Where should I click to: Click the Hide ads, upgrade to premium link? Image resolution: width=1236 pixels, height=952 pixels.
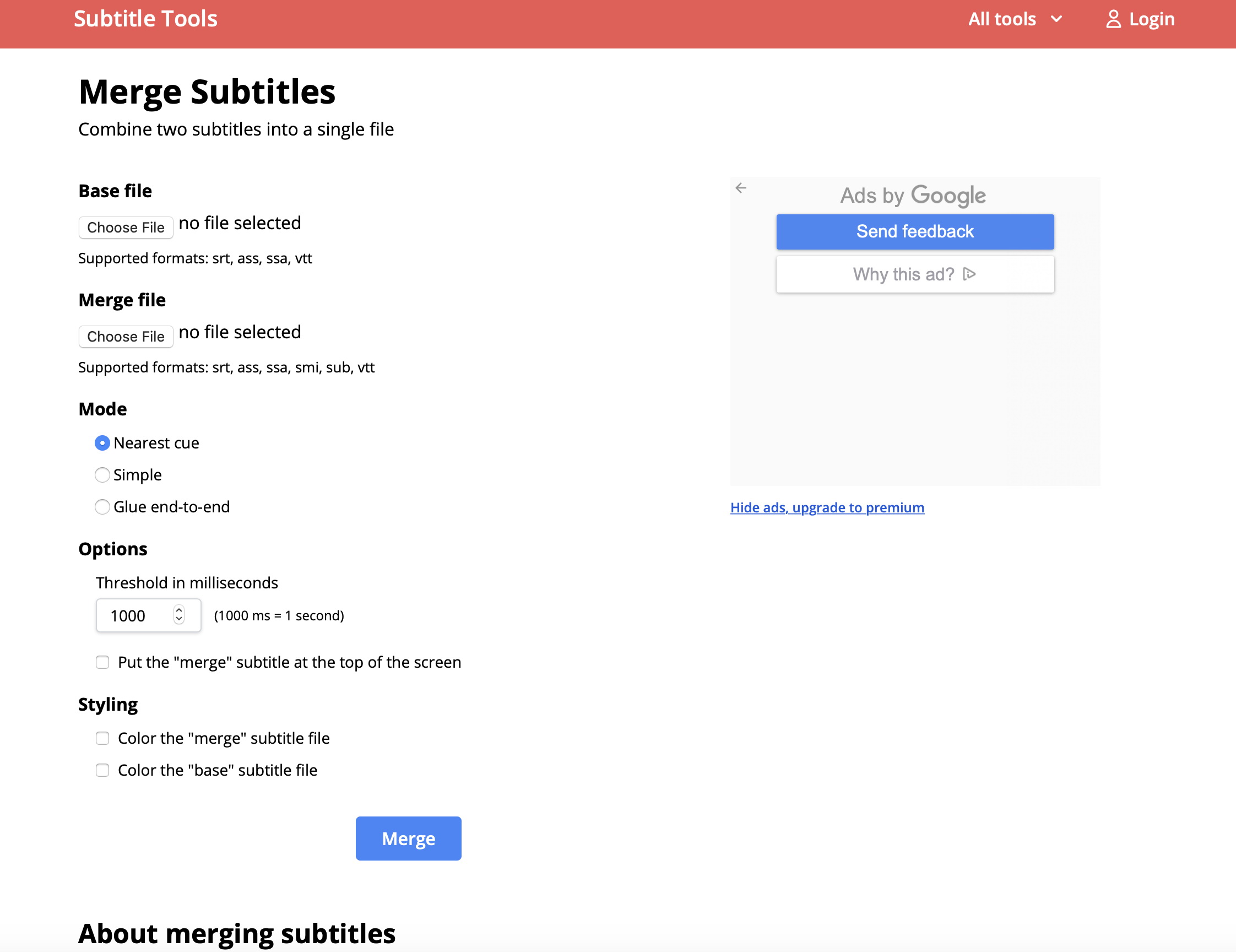827,508
